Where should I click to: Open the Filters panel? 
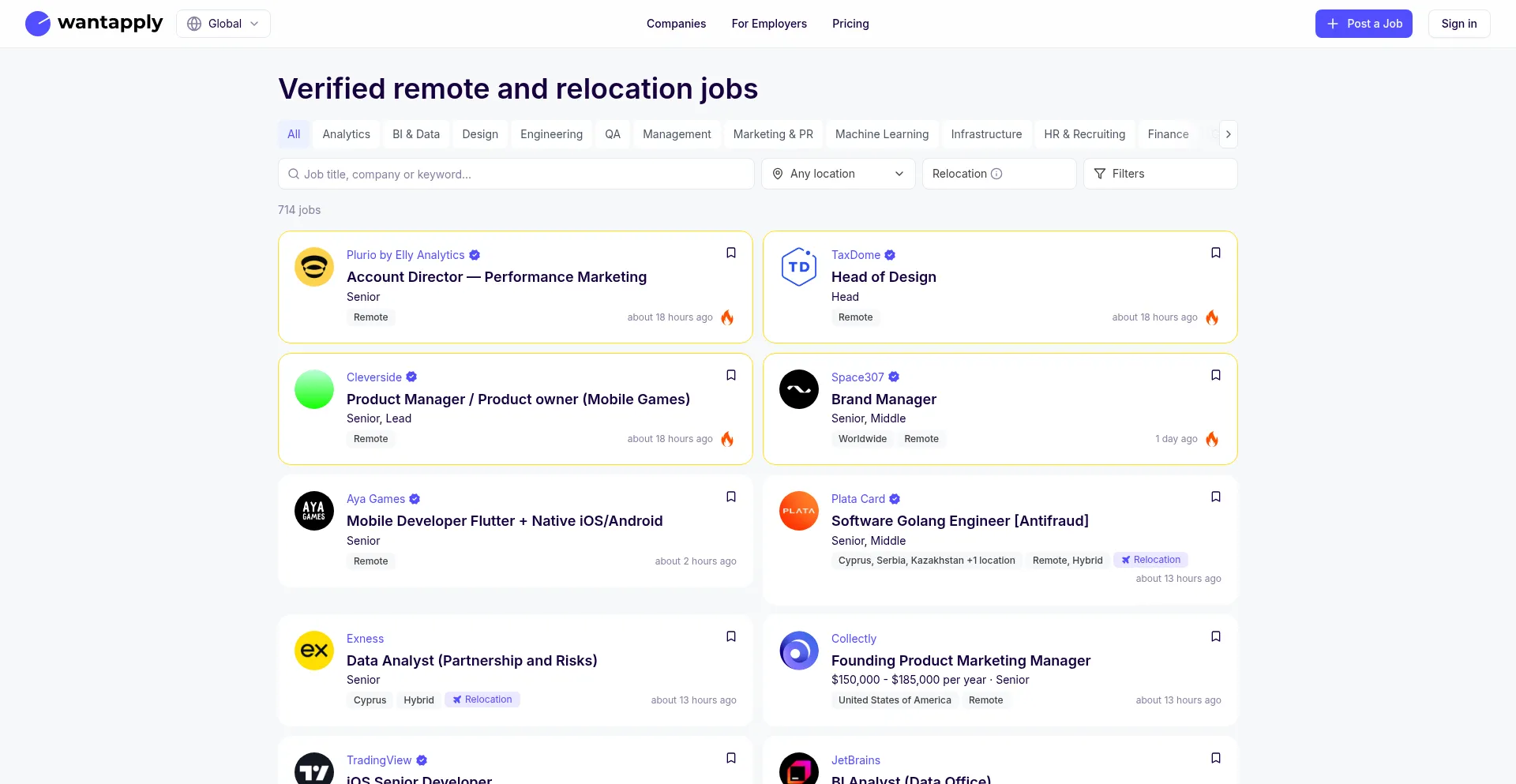[x=1160, y=174]
